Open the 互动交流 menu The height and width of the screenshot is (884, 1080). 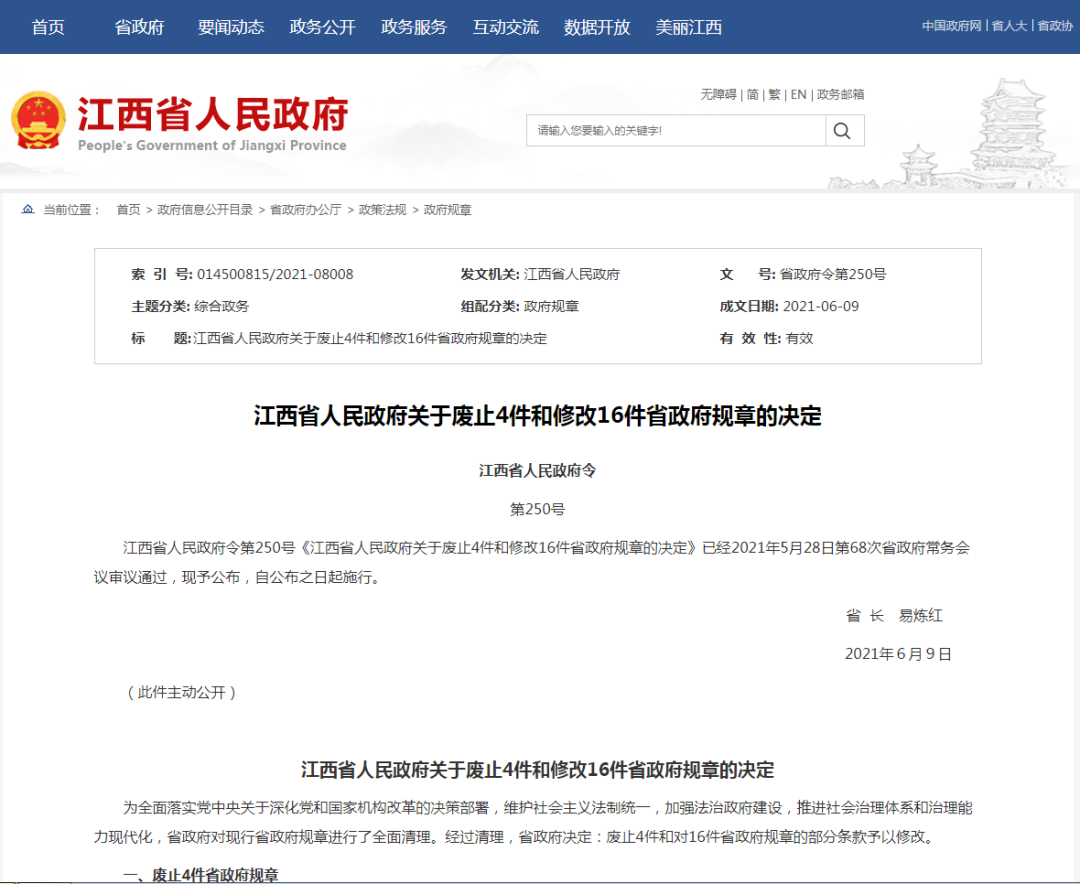pos(506,27)
